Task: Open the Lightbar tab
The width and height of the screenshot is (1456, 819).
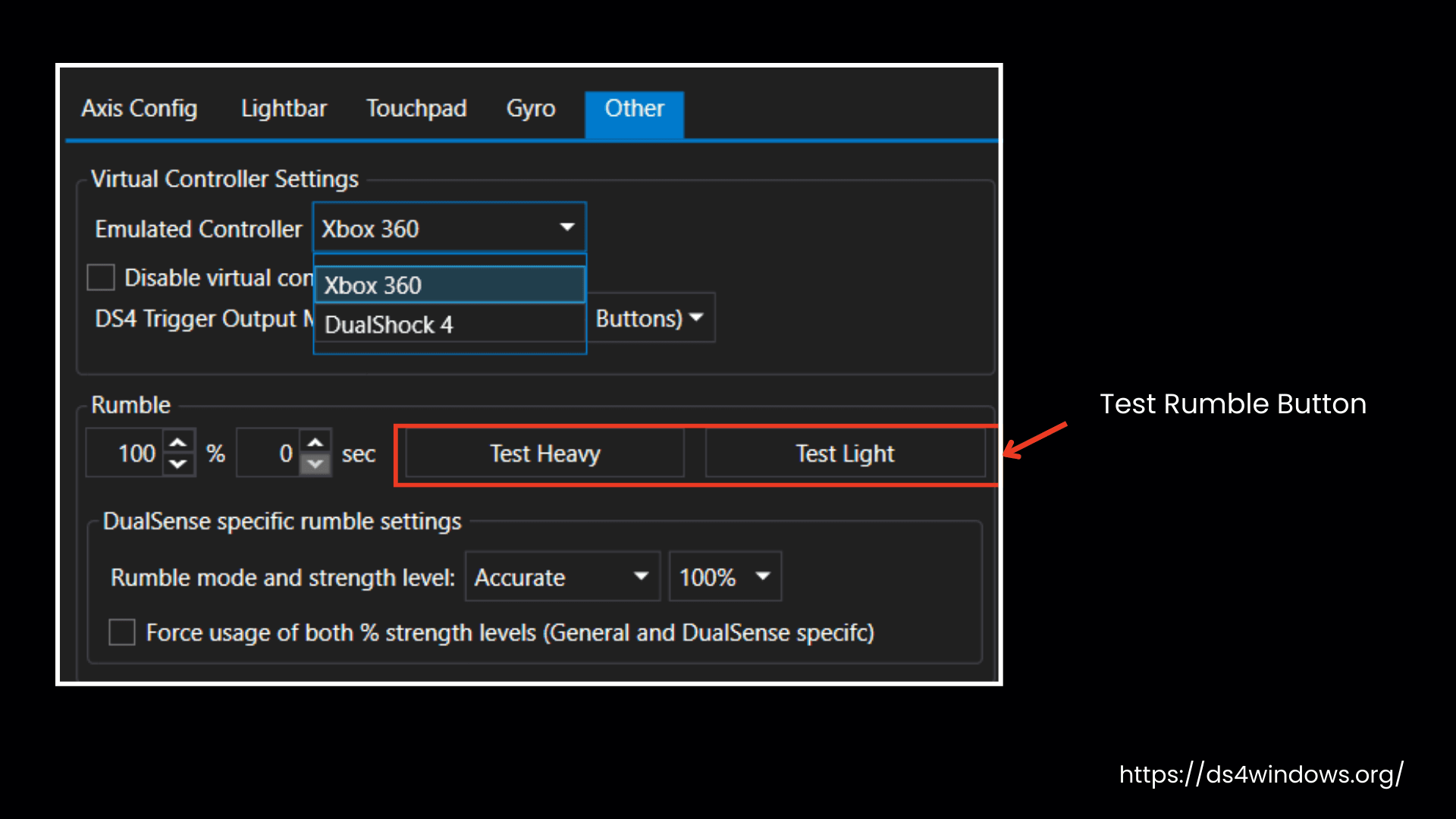Action: tap(284, 109)
